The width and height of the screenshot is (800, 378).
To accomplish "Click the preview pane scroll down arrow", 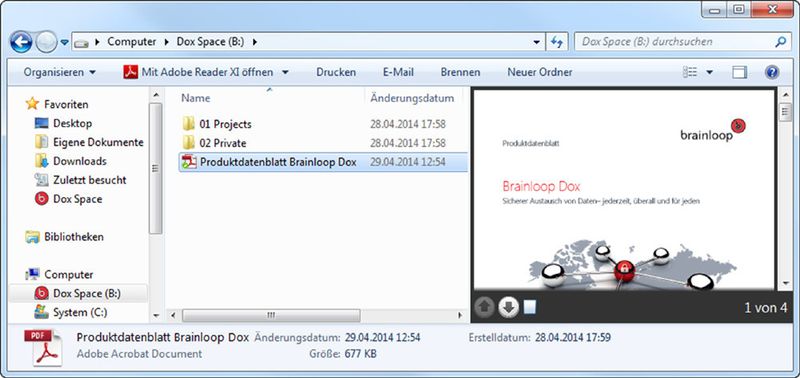I will [785, 282].
